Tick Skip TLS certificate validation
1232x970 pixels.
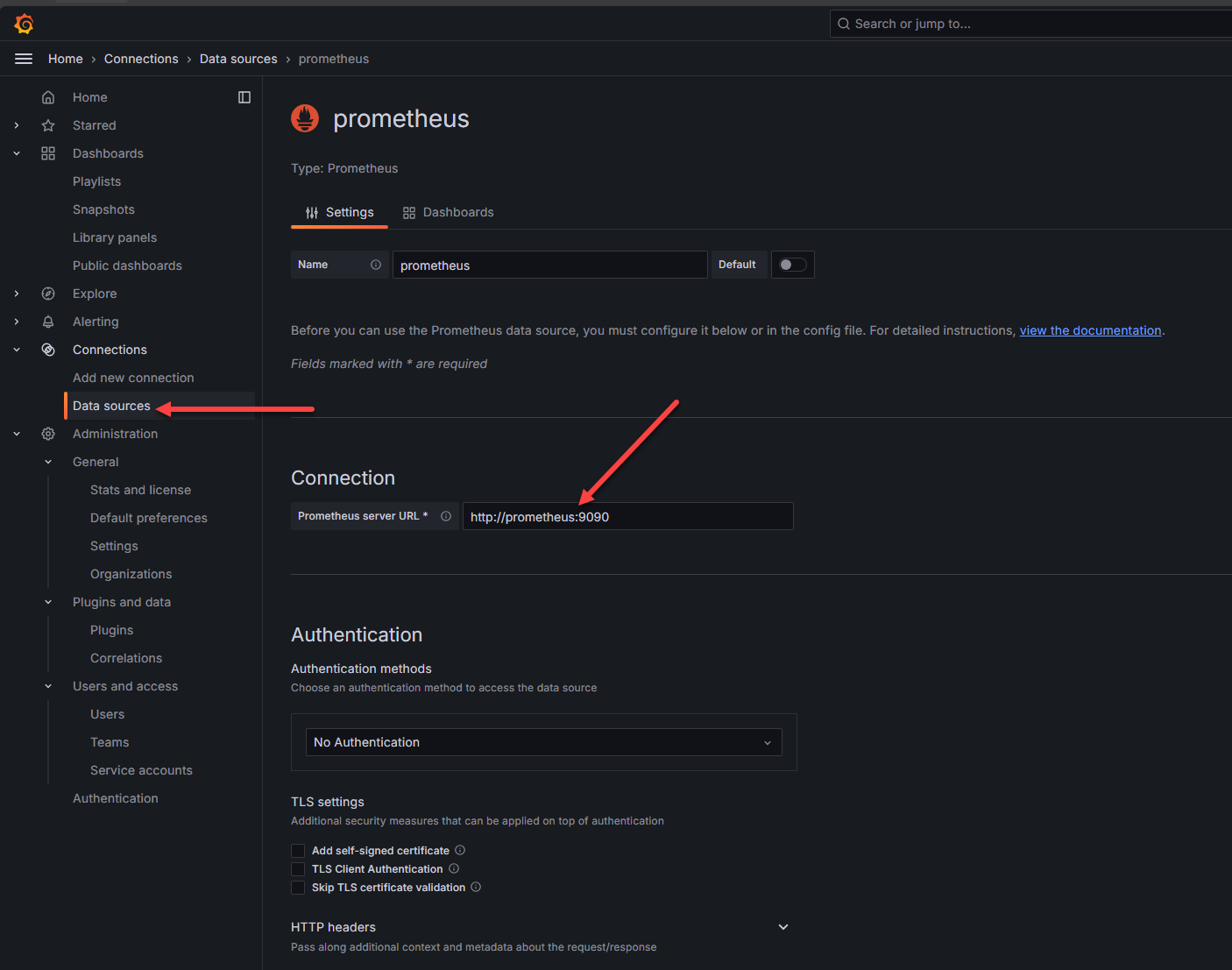pyautogui.click(x=298, y=888)
